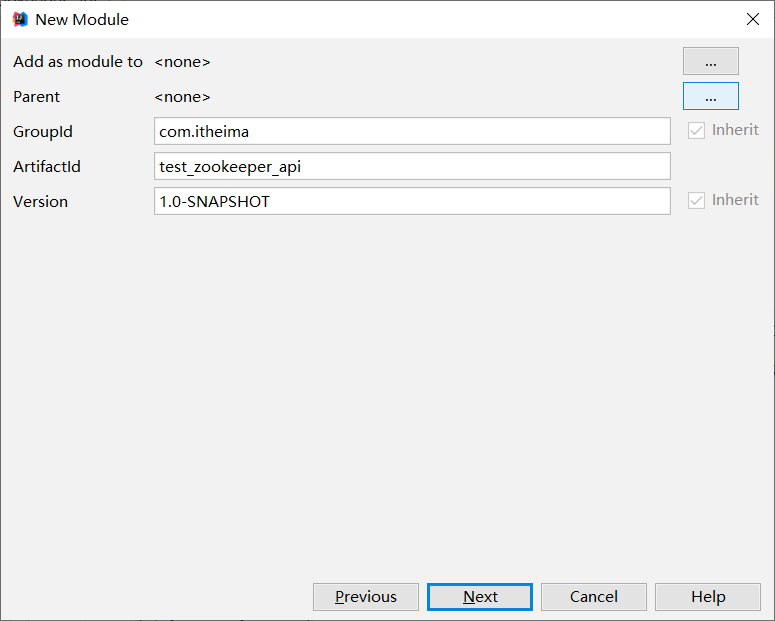Image resolution: width=775 pixels, height=621 pixels.
Task: Click the Version label
Action: [x=41, y=202]
